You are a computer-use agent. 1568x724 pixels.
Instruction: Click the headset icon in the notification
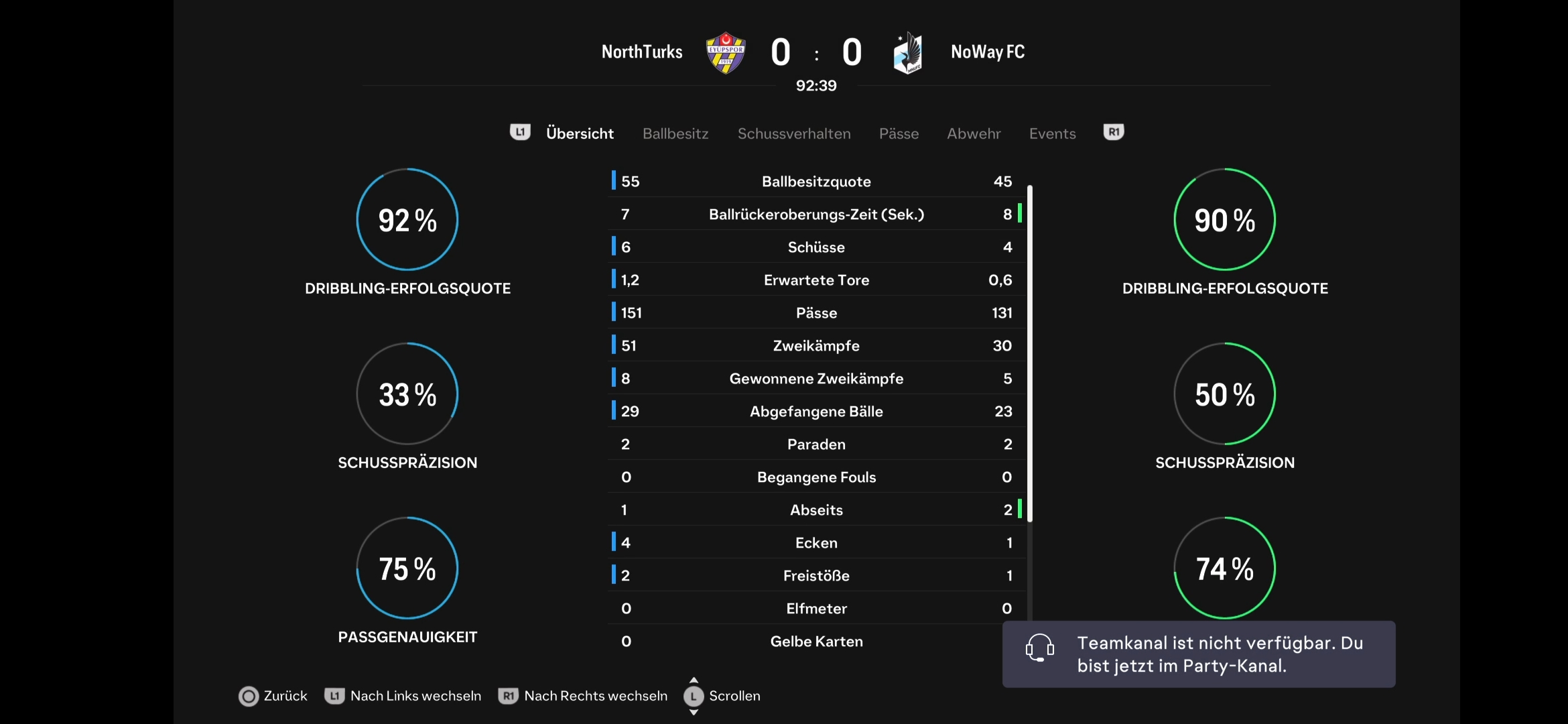click(x=1039, y=648)
